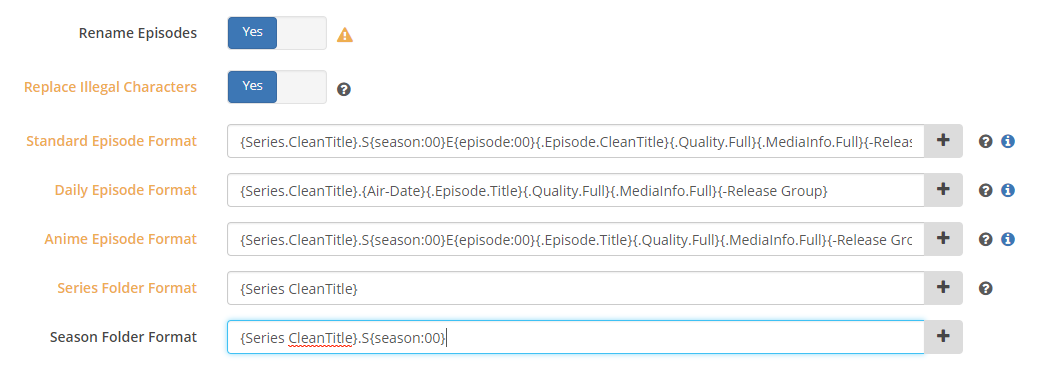Open question-mark help for Daily Episode Format
The width and height of the screenshot is (1063, 368).
click(986, 190)
